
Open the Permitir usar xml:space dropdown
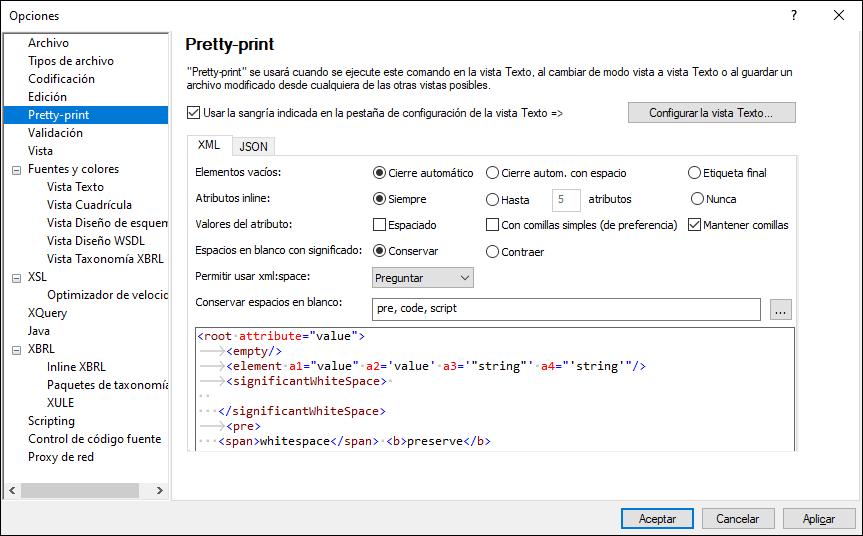click(x=422, y=277)
